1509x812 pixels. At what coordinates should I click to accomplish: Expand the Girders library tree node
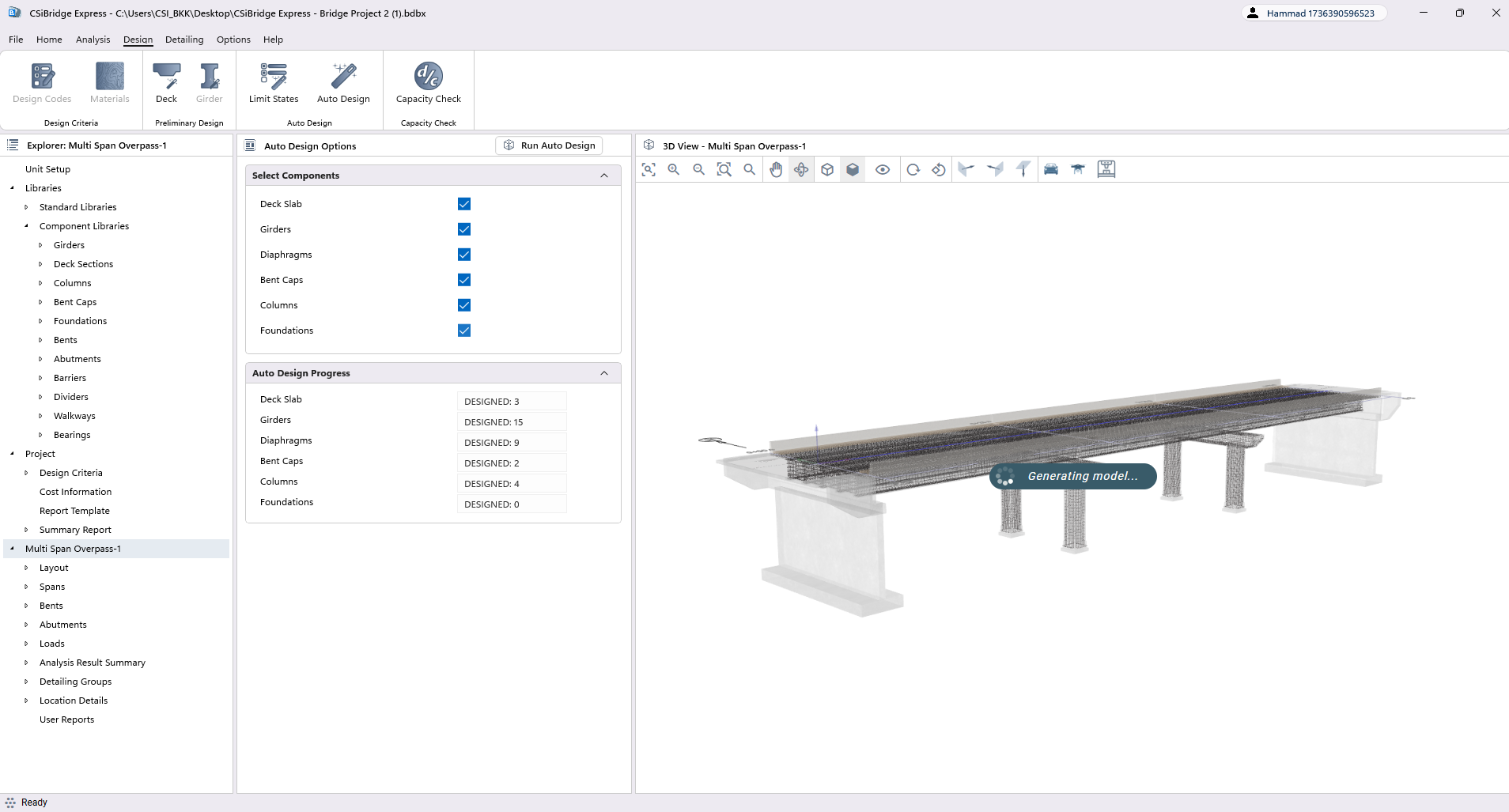pos(40,245)
